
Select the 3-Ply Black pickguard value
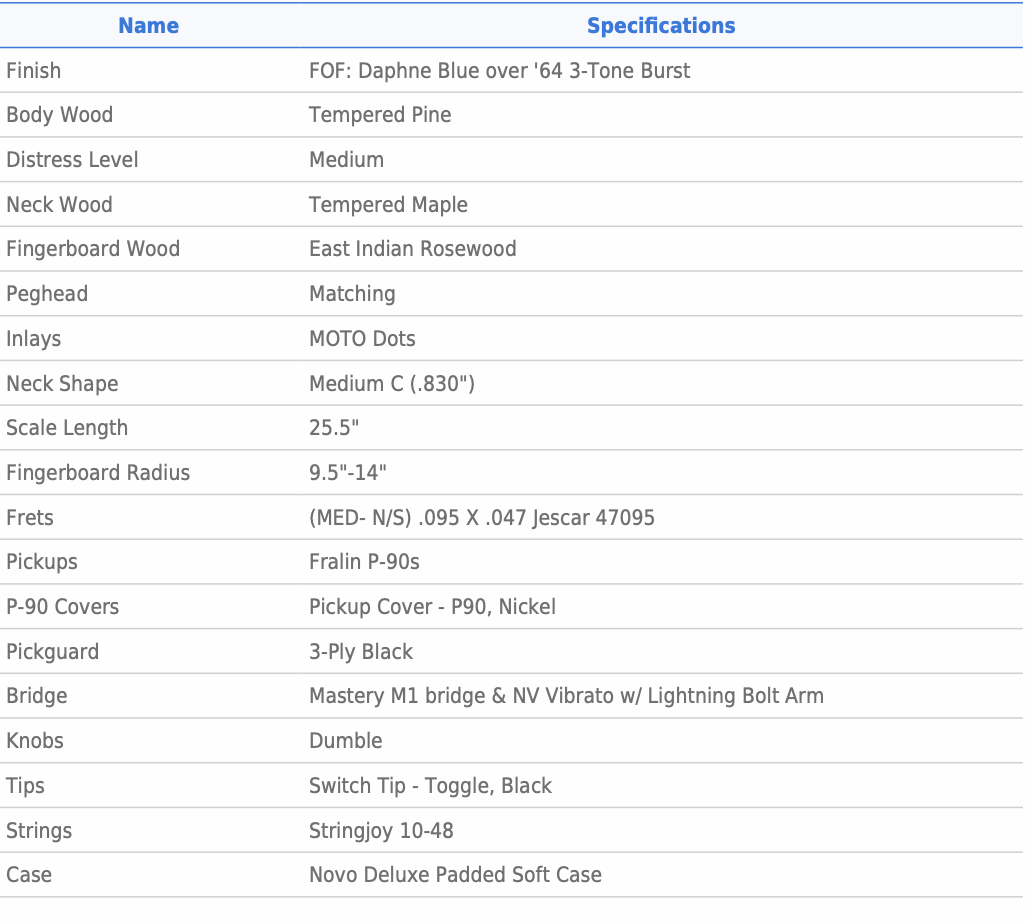(361, 652)
